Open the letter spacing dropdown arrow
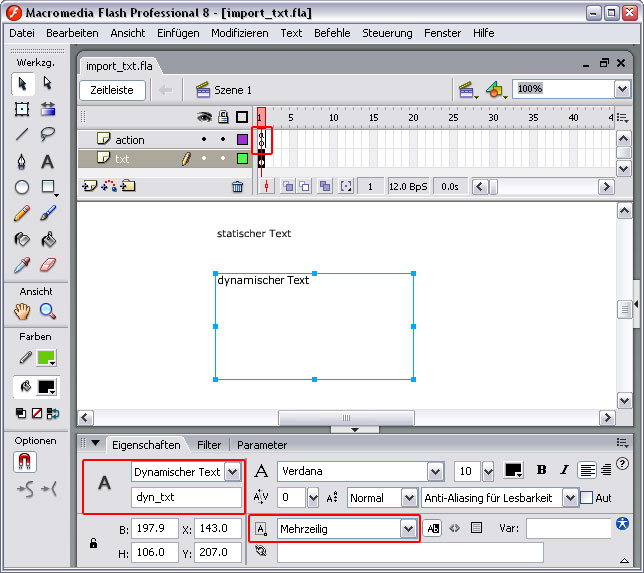Image resolution: width=644 pixels, height=573 pixels. (313, 498)
